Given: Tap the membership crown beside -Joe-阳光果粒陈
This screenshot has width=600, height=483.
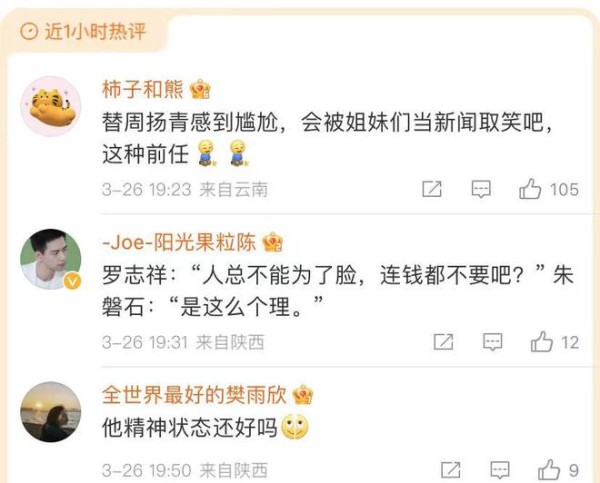Looking at the screenshot, I should pyautogui.click(x=272, y=242).
